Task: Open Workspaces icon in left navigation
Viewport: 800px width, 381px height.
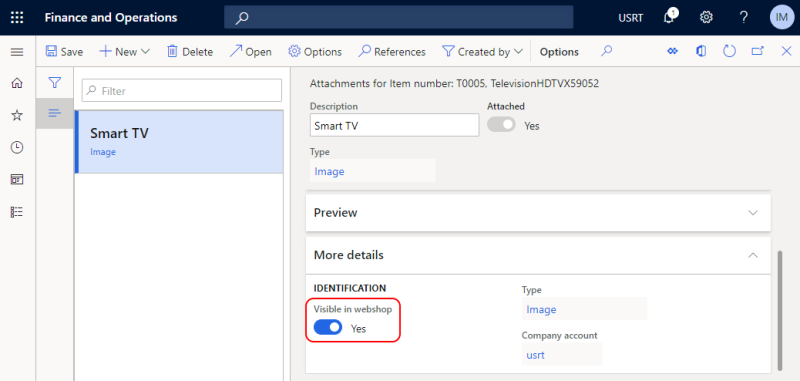Action: coord(17,180)
